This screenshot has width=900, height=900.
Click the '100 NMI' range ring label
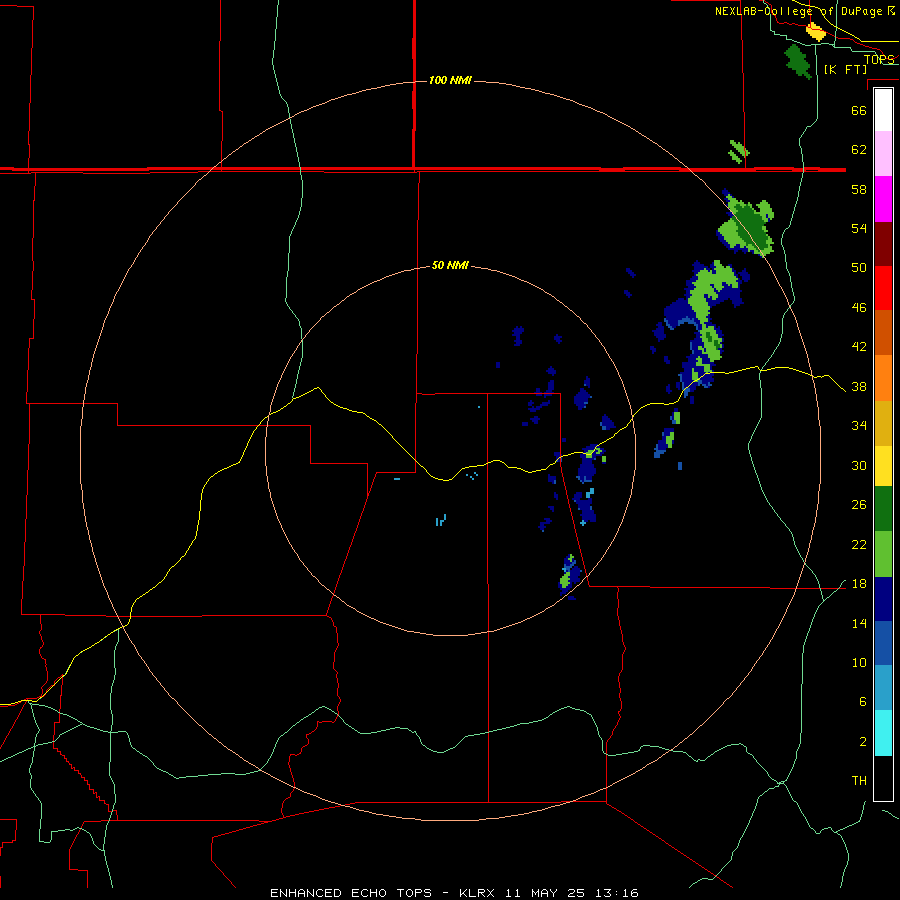pos(450,80)
